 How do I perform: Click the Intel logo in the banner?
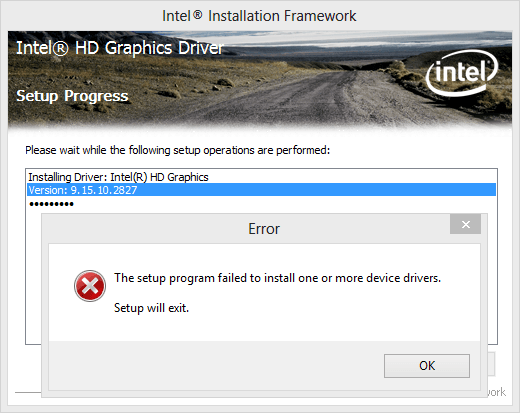(x=462, y=72)
